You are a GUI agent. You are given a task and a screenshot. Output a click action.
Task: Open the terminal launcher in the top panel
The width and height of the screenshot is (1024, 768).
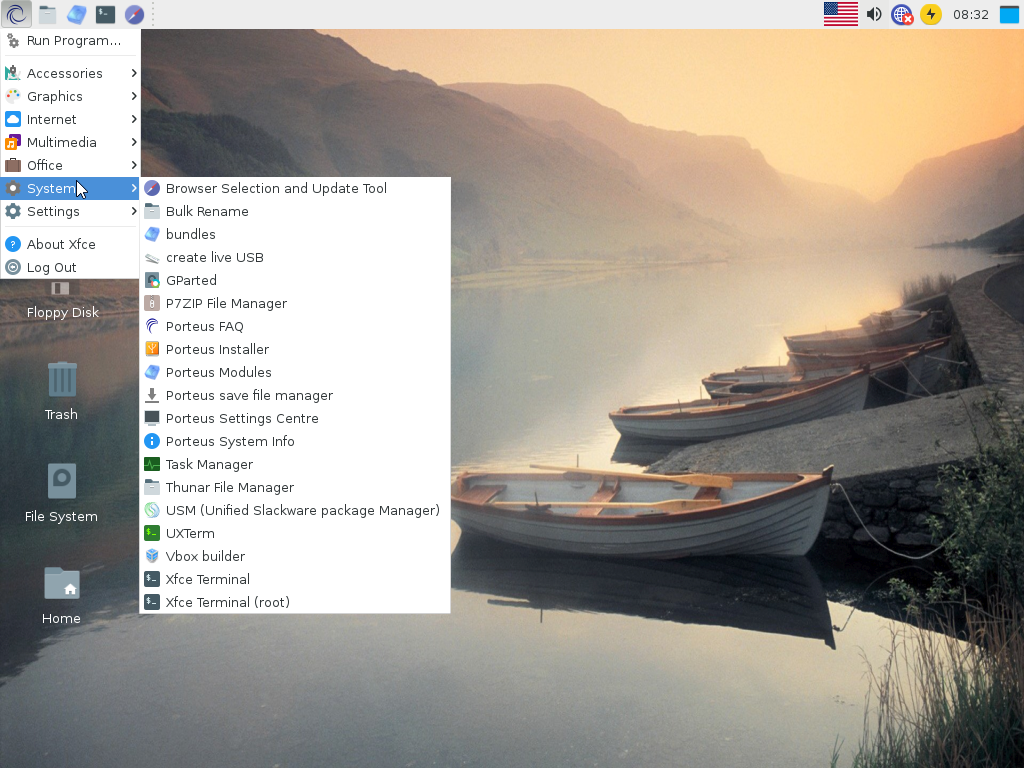pyautogui.click(x=105, y=14)
